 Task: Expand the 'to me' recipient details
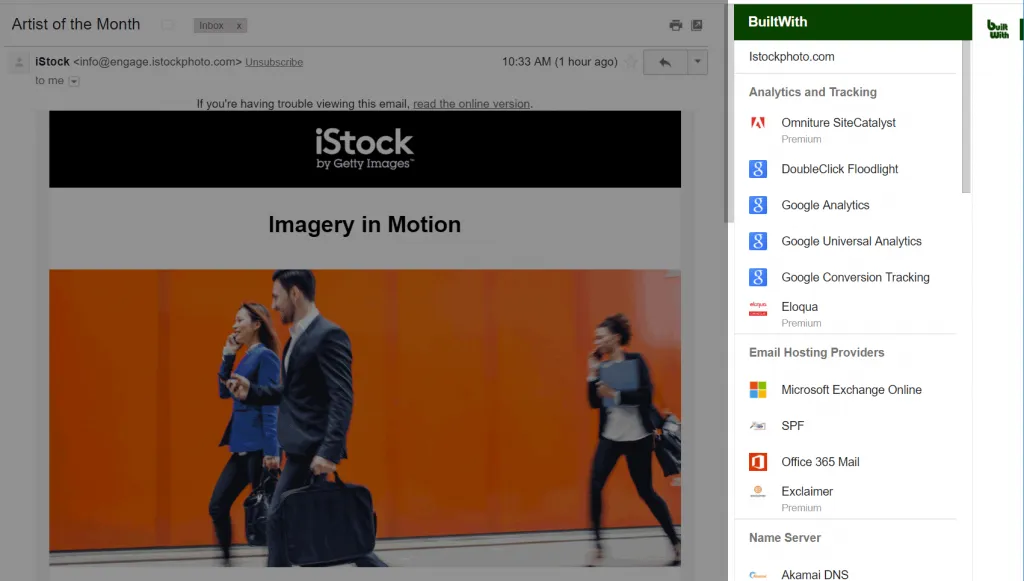[x=74, y=81]
